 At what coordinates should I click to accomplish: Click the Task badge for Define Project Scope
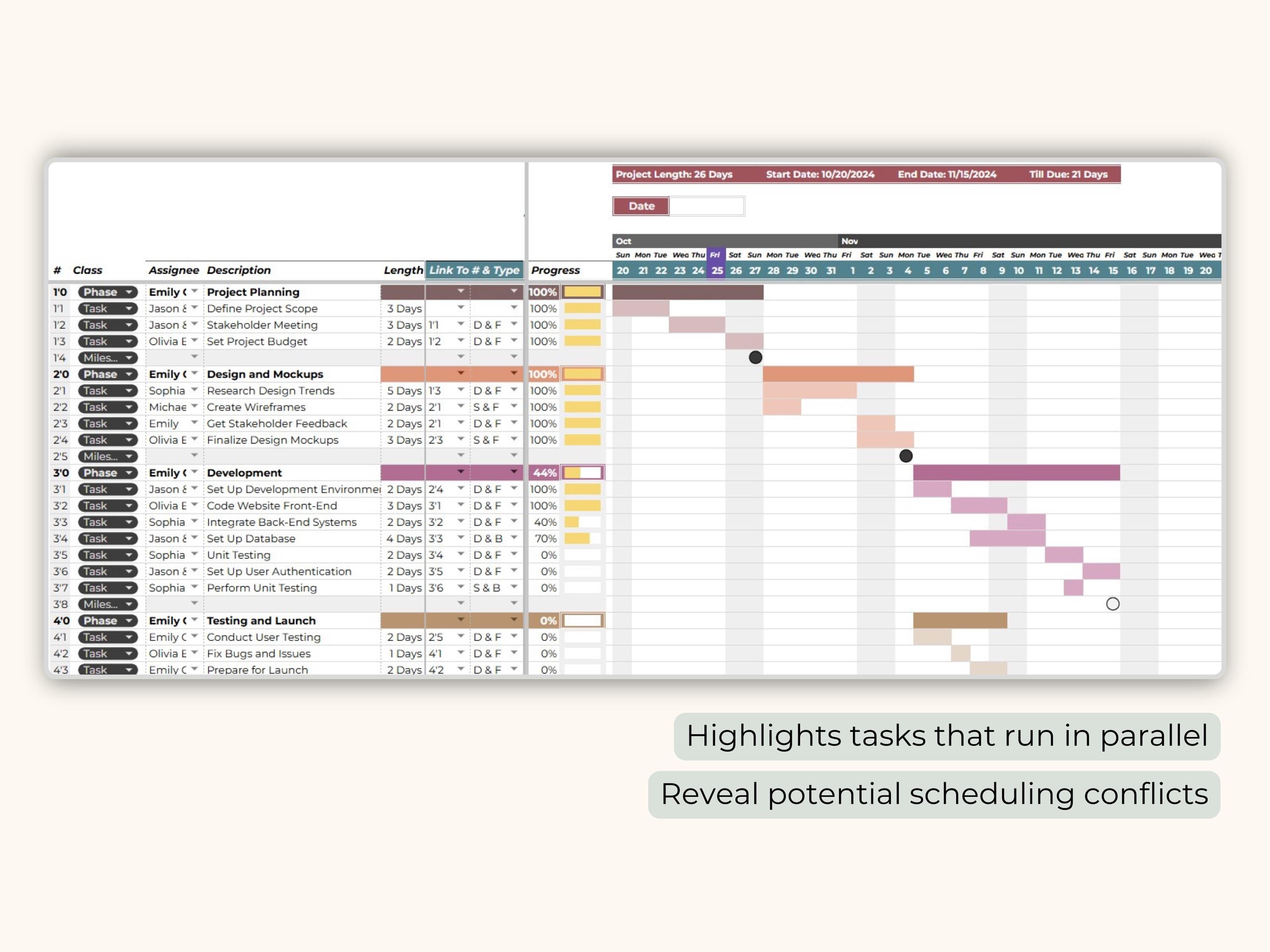[106, 308]
